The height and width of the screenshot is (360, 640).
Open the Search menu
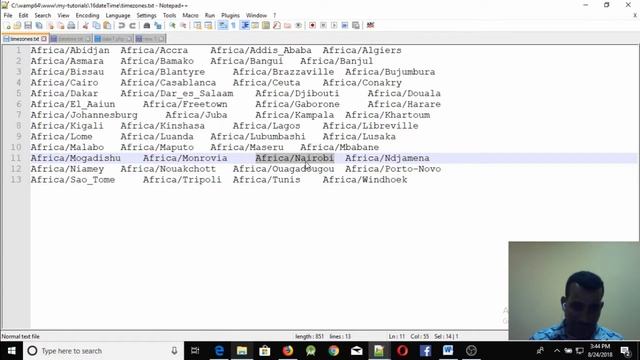point(42,16)
